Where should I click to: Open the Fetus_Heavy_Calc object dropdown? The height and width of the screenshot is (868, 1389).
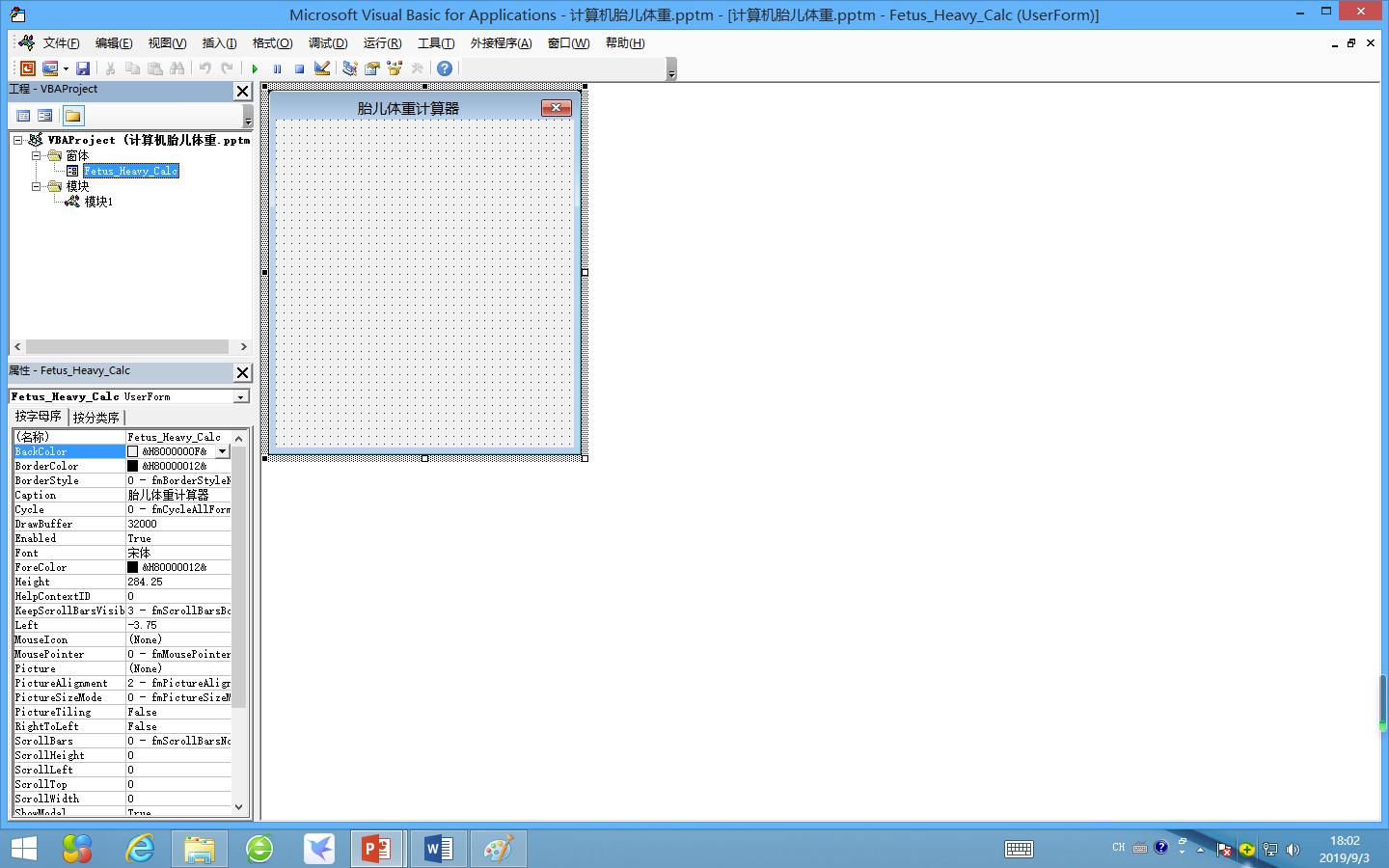click(240, 396)
